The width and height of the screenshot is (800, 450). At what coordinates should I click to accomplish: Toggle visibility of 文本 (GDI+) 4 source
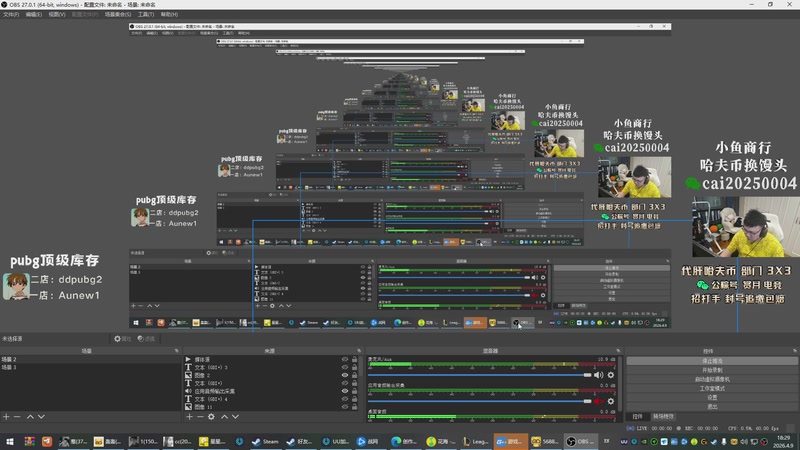click(x=345, y=399)
